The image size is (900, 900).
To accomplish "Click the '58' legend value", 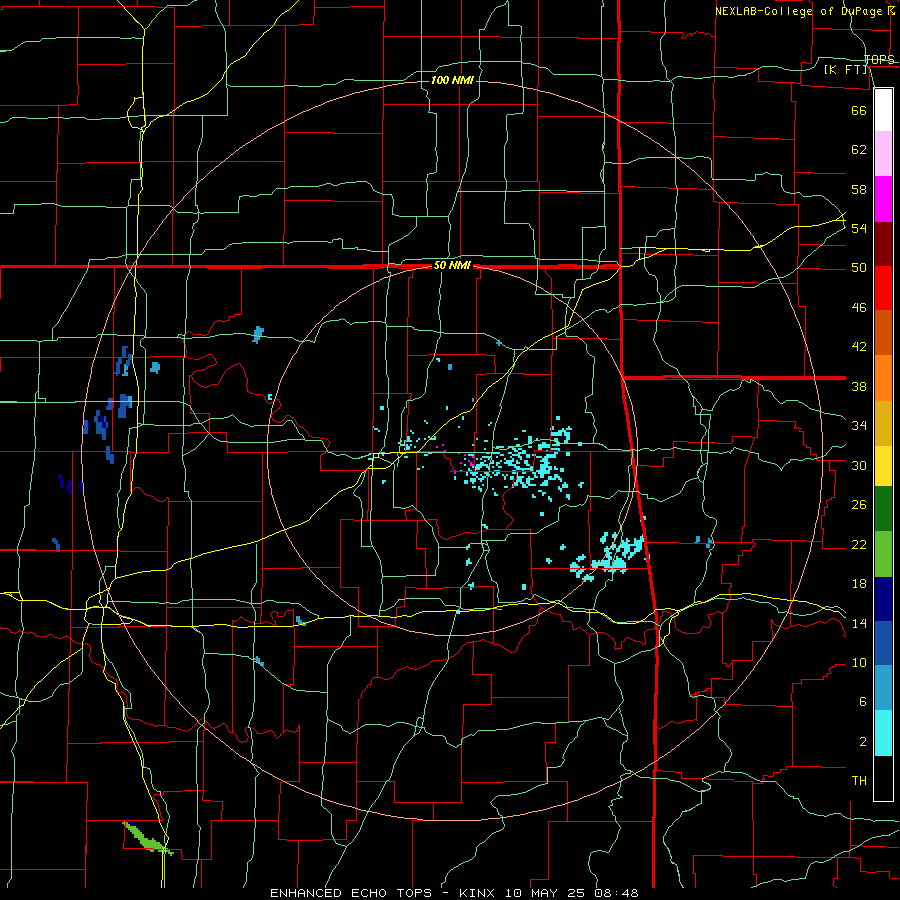I will click(x=859, y=189).
